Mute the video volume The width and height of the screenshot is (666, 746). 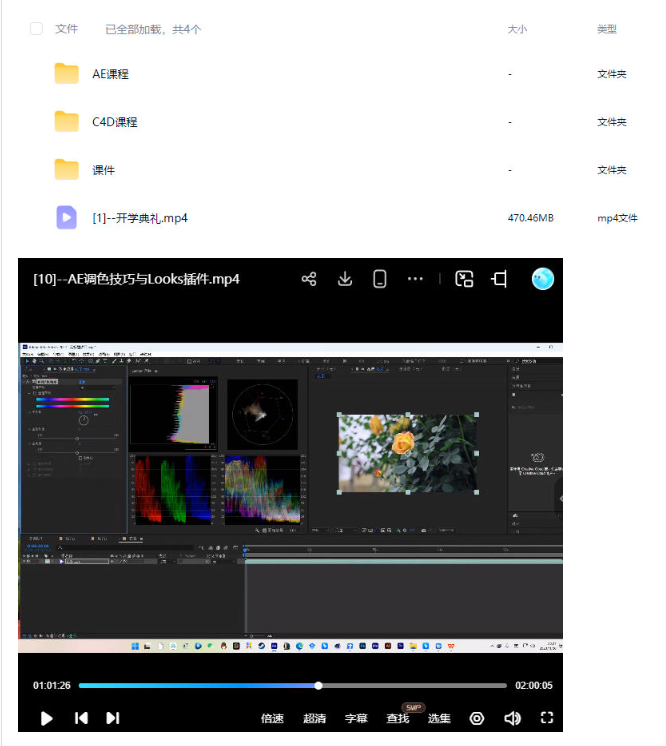click(x=512, y=718)
